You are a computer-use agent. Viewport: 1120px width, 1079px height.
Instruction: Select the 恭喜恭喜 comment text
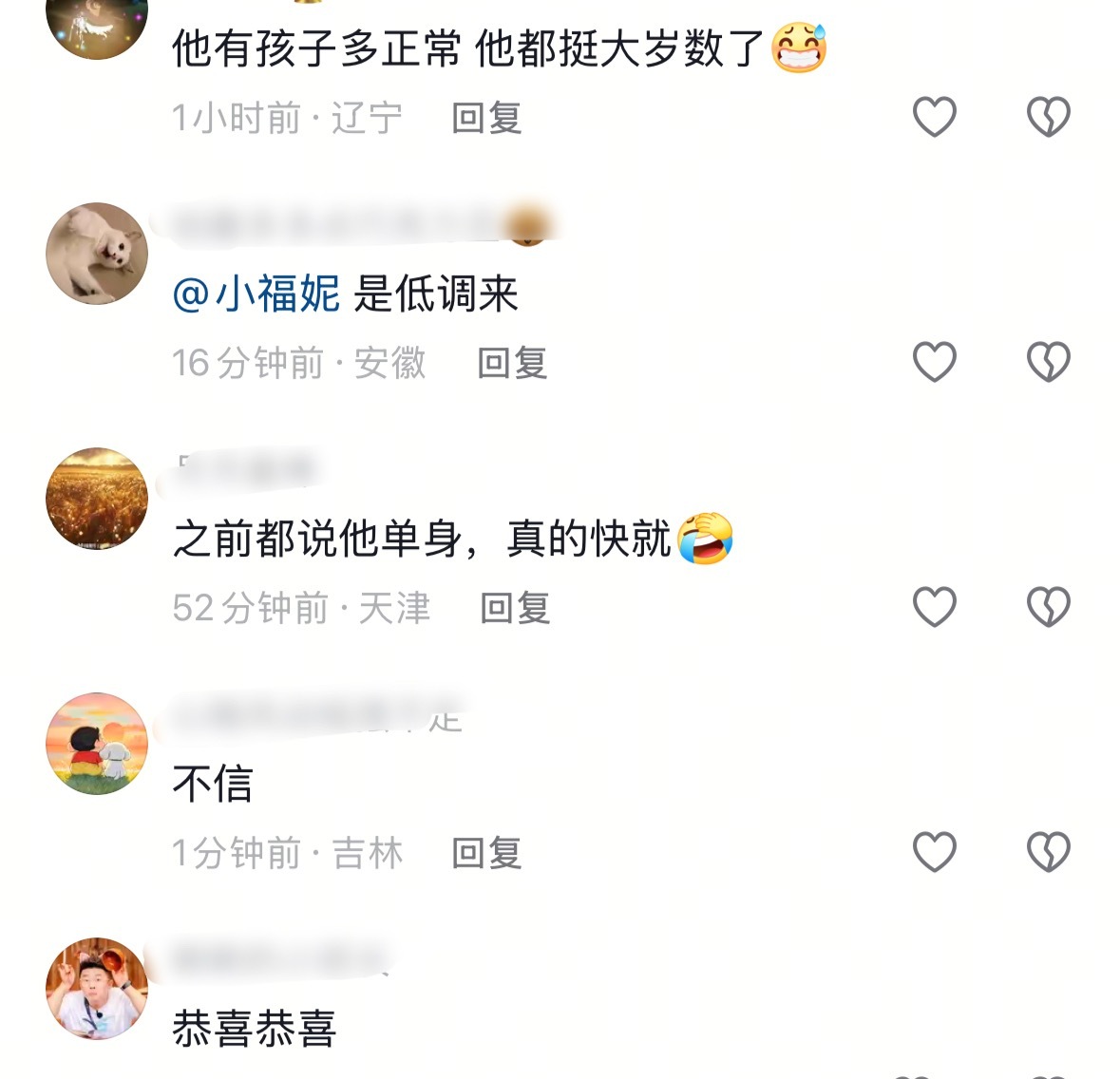255,1029
